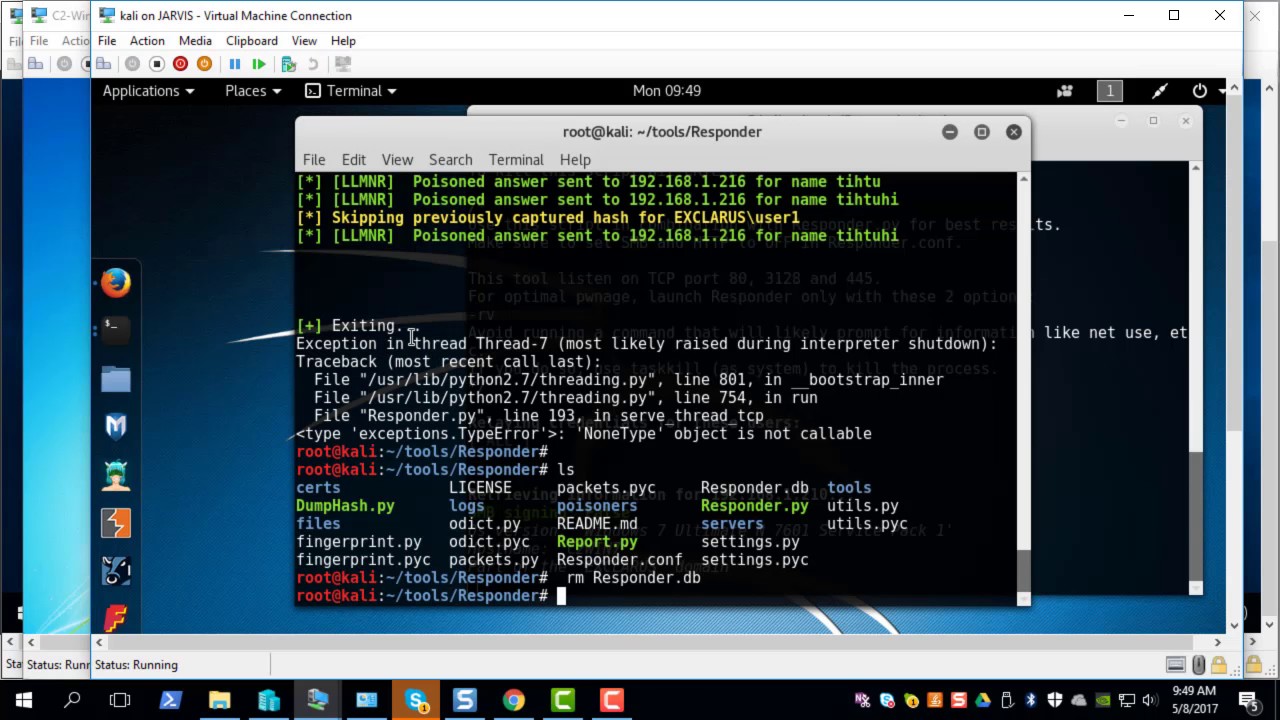
Task: Click the VM window vertical scrollbar
Action: (x=1234, y=355)
